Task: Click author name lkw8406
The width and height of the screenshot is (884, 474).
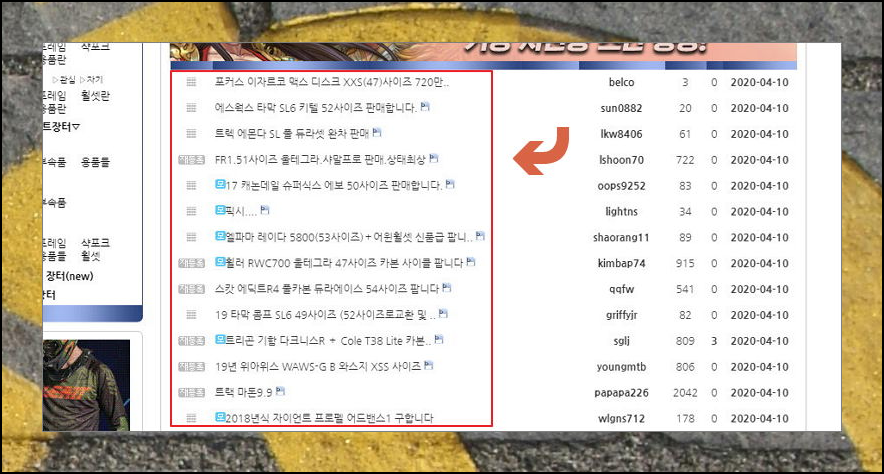Action: pos(621,134)
